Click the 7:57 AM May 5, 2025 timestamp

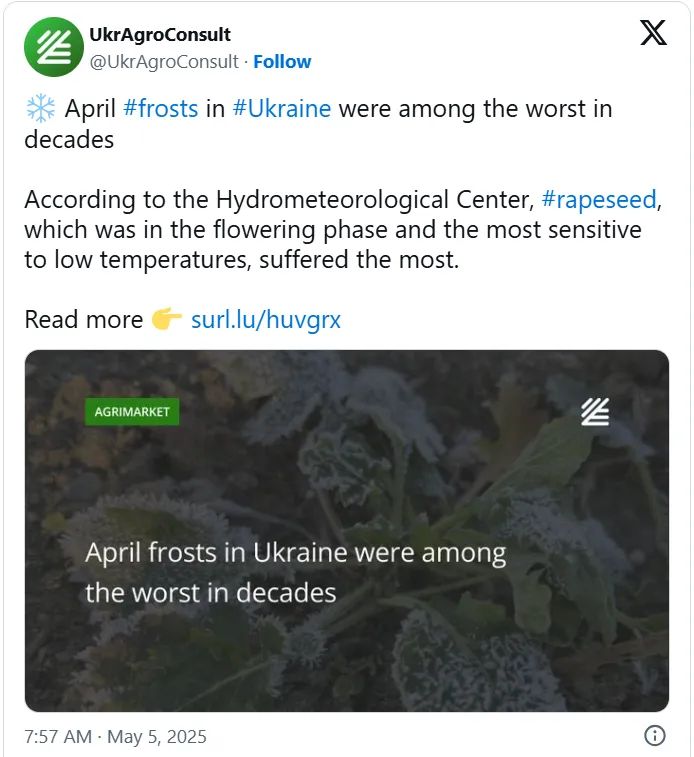tap(115, 737)
